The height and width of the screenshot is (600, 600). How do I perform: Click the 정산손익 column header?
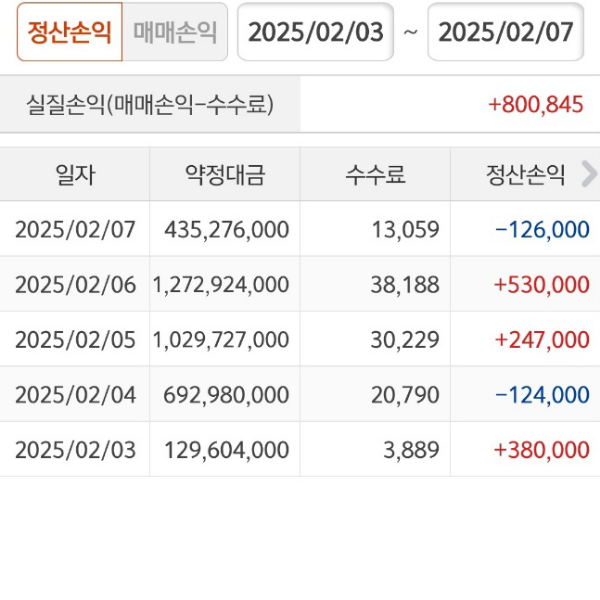point(525,175)
